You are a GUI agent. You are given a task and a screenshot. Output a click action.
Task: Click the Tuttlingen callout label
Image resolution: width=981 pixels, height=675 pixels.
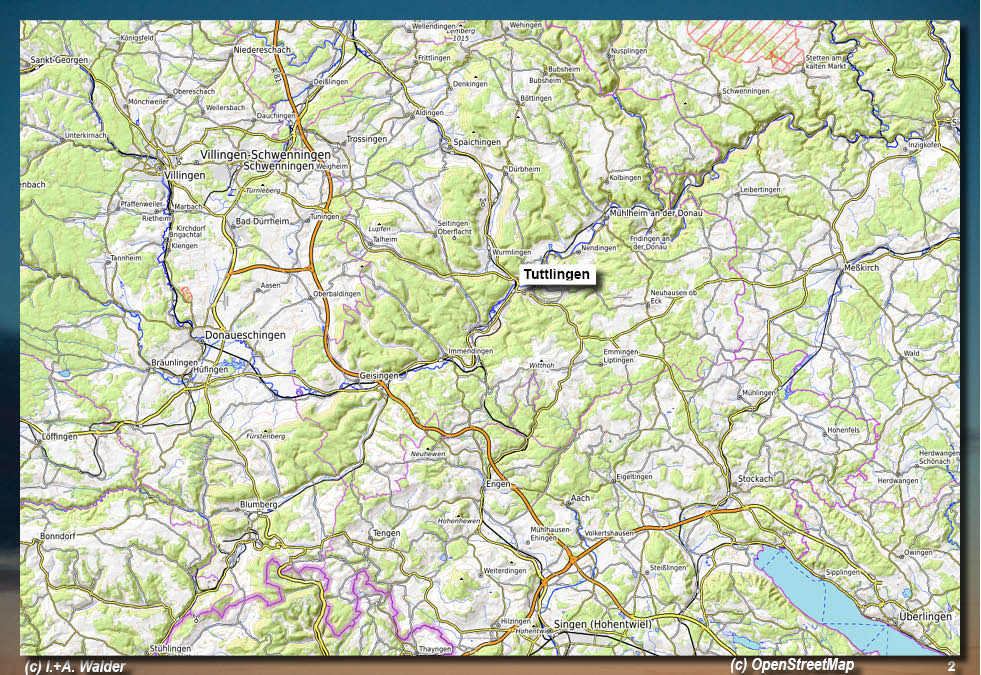click(557, 274)
